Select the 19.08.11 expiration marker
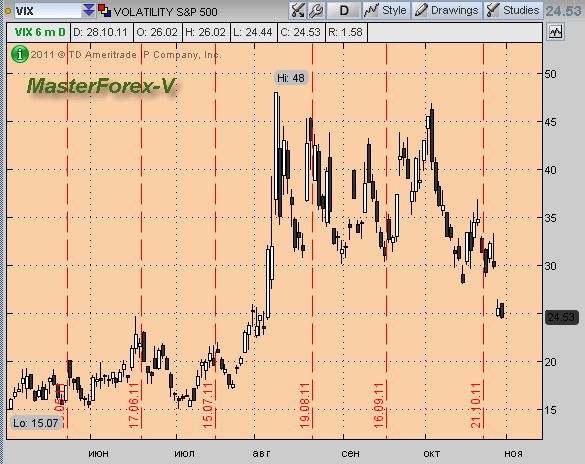585x464 pixels. click(305, 405)
